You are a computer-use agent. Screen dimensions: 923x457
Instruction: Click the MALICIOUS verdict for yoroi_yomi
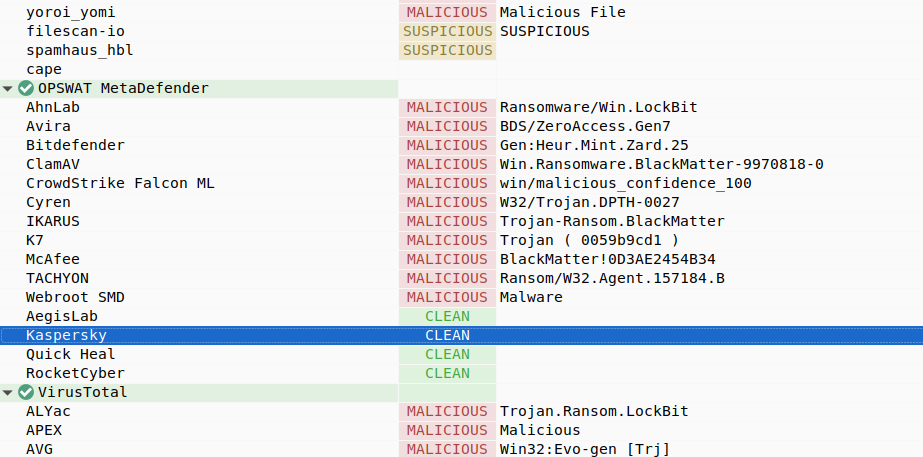click(447, 12)
